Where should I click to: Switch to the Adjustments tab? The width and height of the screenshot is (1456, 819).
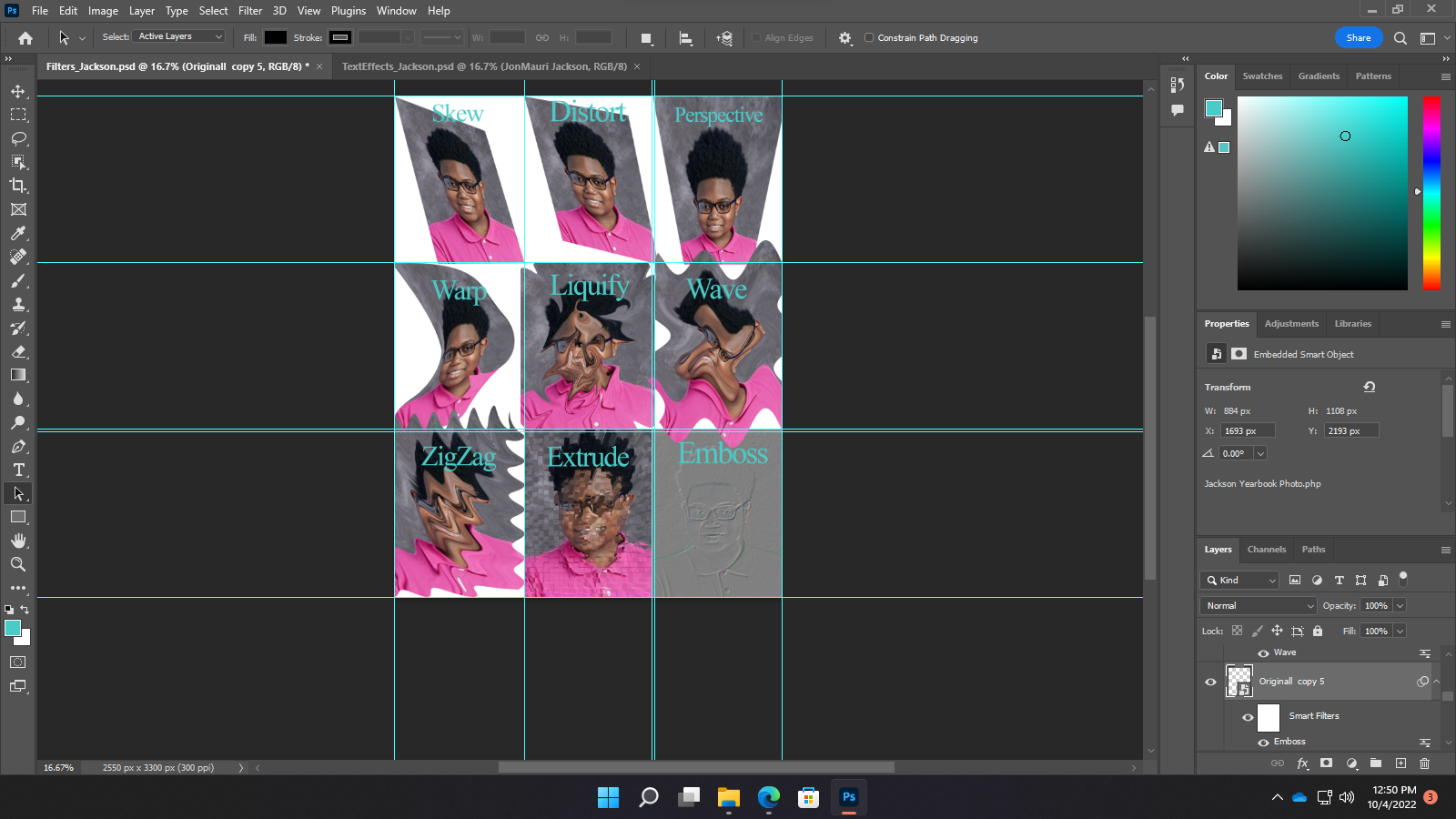(x=1291, y=324)
